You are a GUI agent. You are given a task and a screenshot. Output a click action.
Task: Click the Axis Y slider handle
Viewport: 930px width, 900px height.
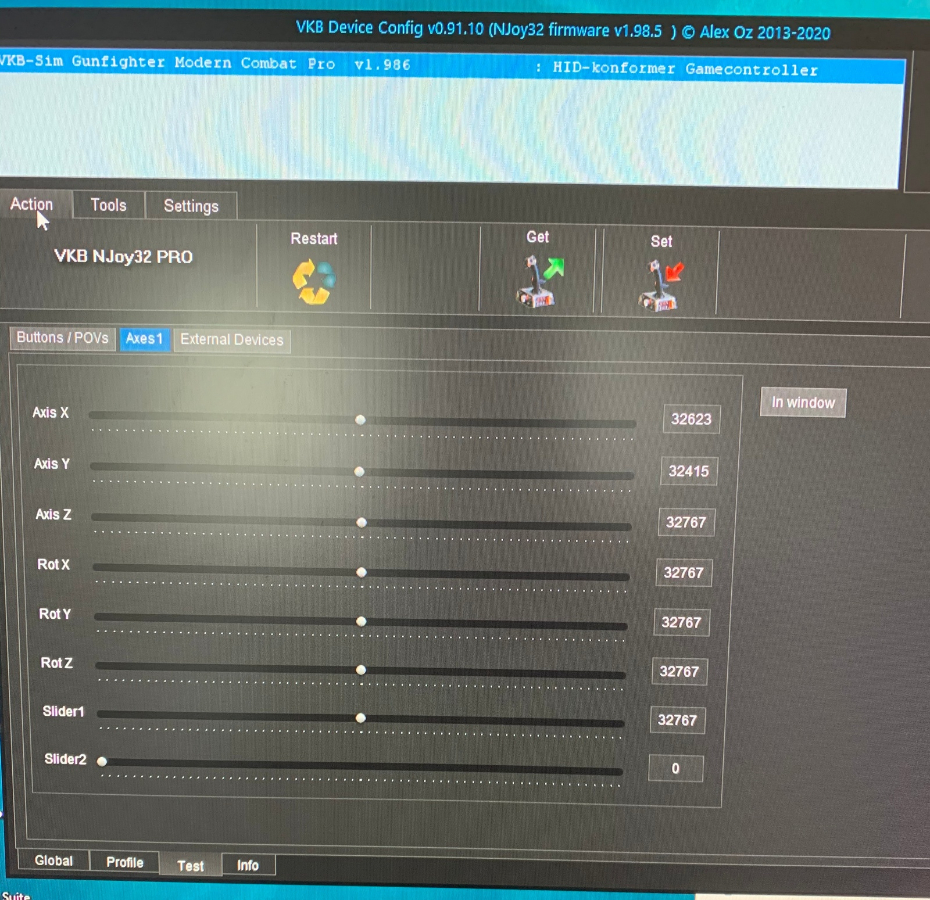(x=359, y=472)
